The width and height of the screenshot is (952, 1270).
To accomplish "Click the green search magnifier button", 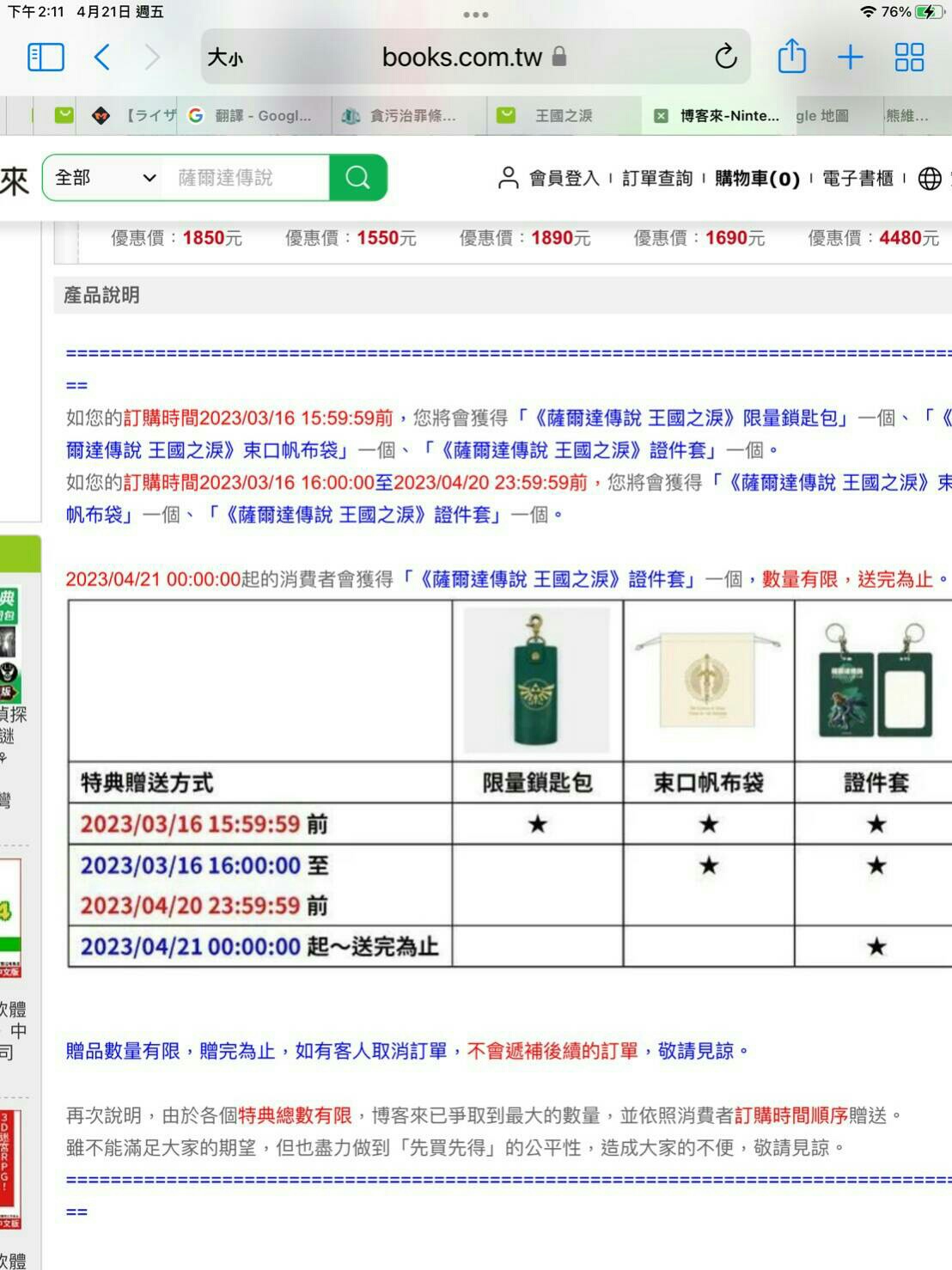I will pos(357,178).
